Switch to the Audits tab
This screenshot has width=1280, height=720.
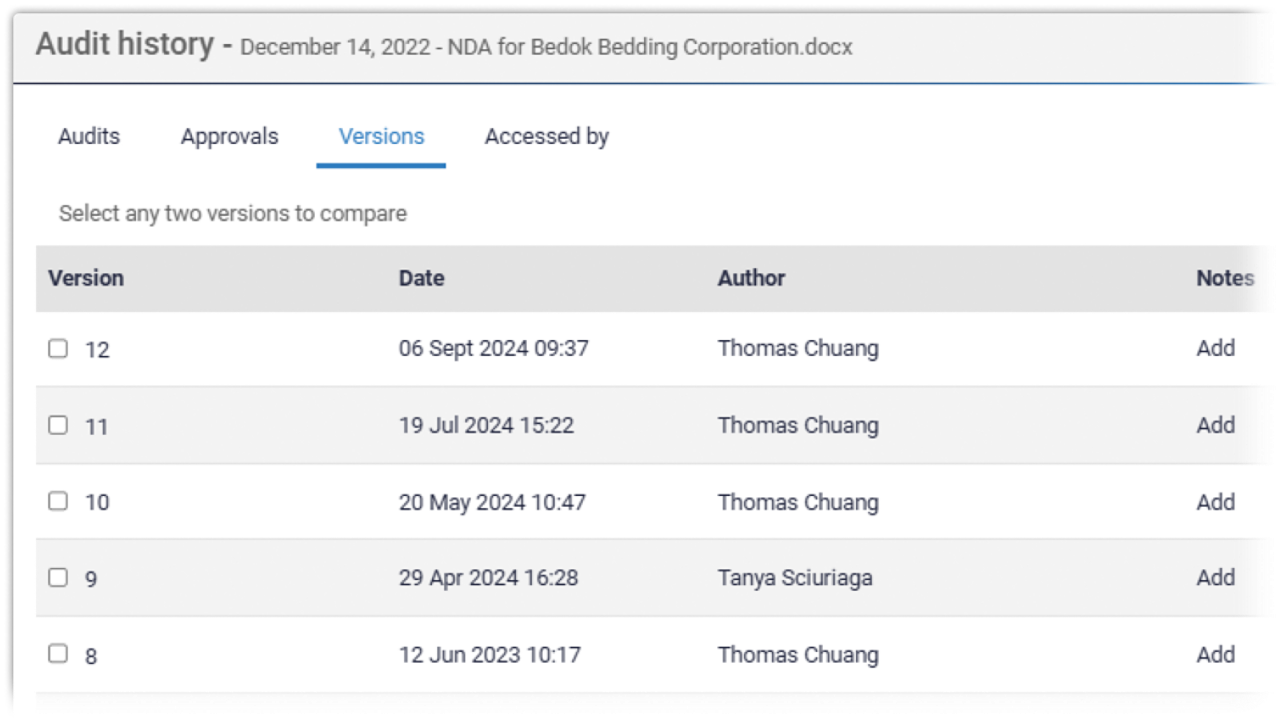click(89, 137)
